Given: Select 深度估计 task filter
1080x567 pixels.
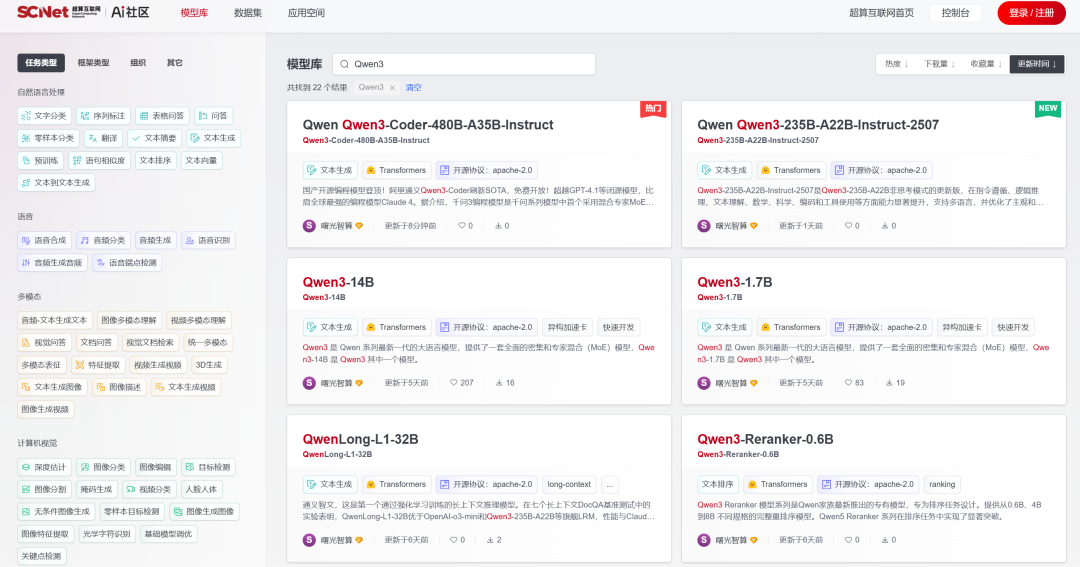Looking at the screenshot, I should pos(43,467).
